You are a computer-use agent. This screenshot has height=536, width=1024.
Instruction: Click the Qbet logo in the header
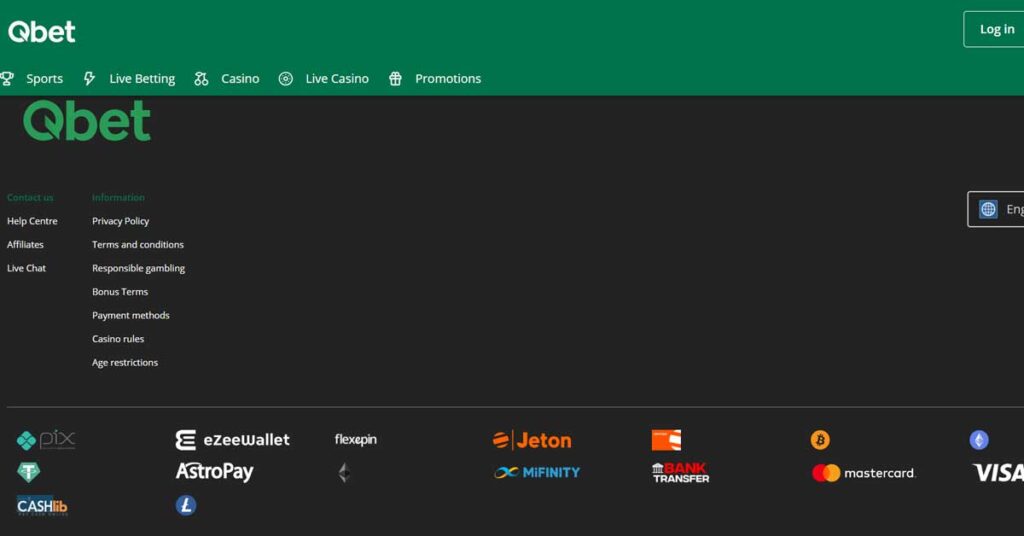point(42,31)
